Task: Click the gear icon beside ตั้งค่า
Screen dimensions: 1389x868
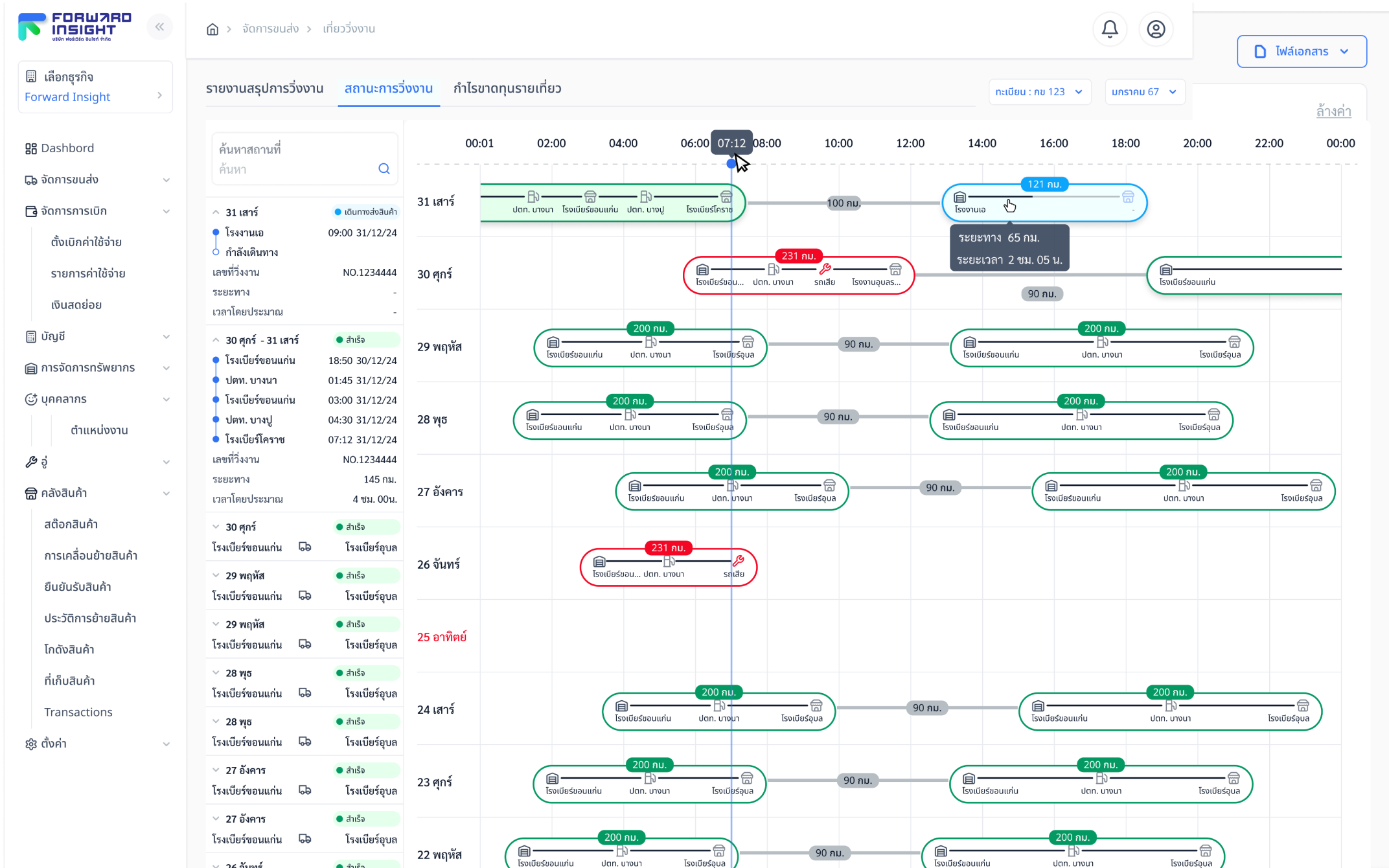Action: click(30, 744)
